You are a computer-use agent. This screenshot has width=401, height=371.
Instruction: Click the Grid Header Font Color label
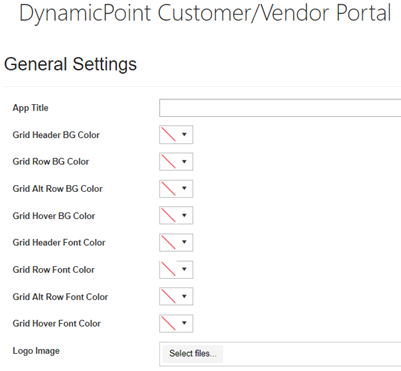(59, 242)
